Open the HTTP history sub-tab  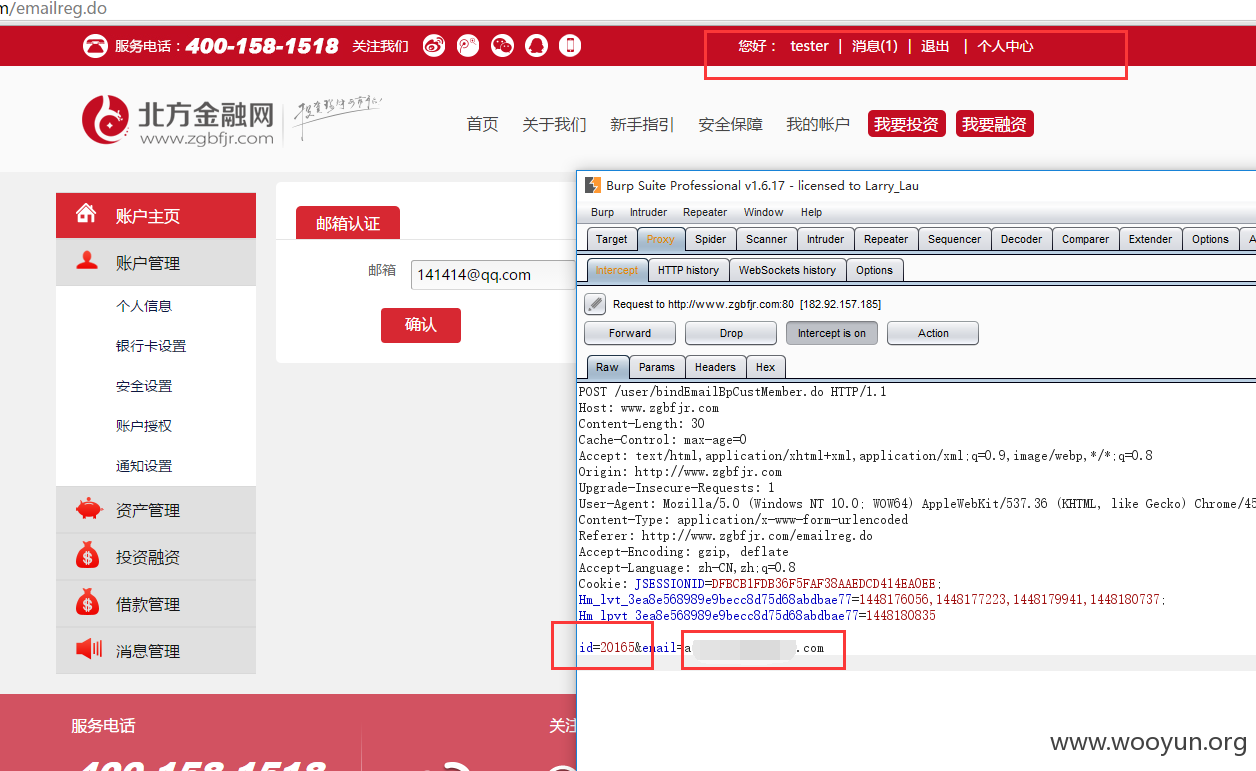point(688,270)
